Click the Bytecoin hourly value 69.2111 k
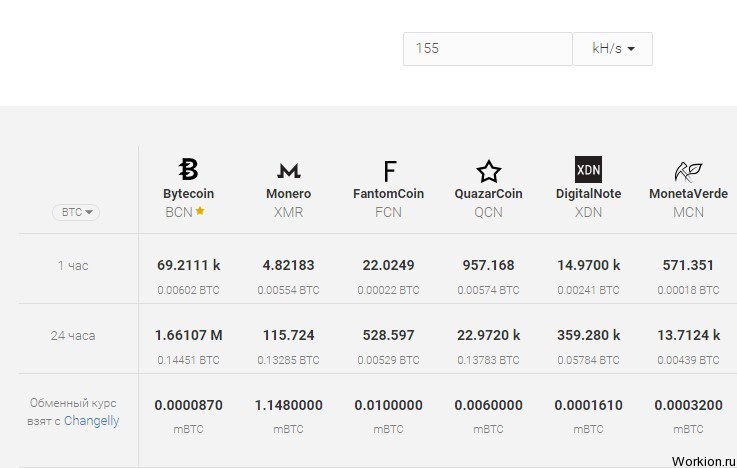The height and width of the screenshot is (468, 737). point(188,265)
